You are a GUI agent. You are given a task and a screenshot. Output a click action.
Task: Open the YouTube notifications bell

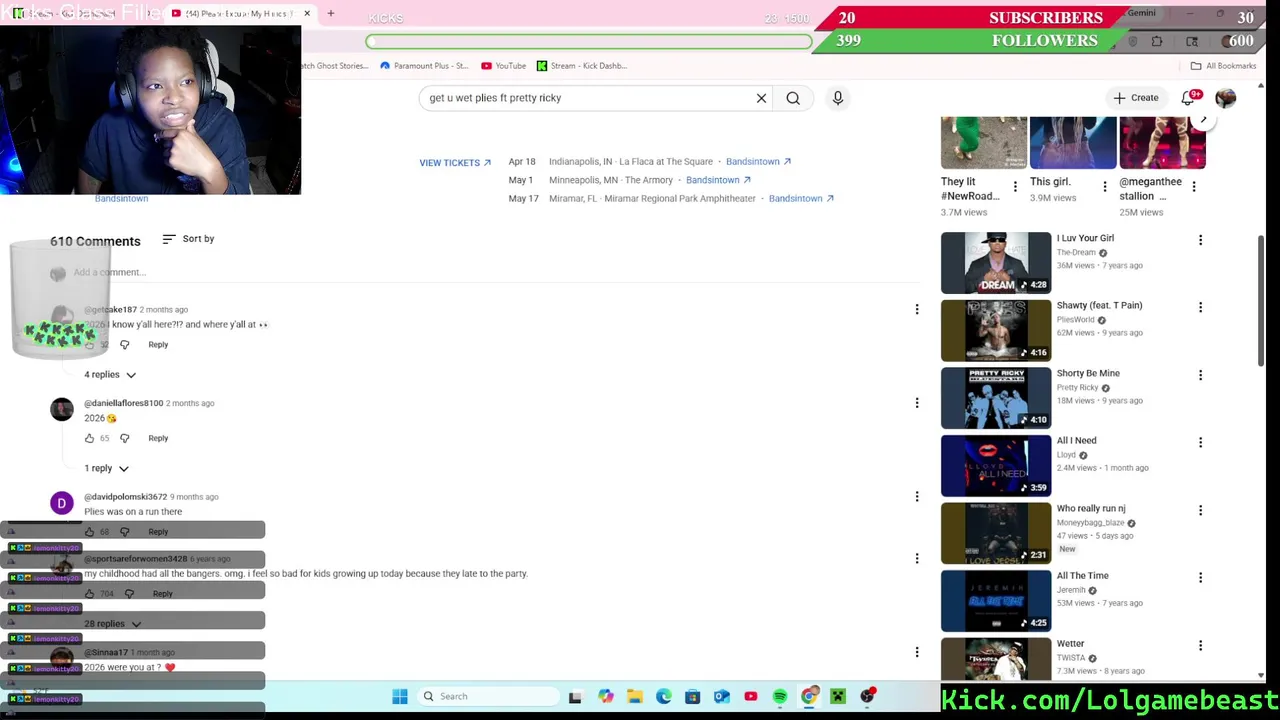(x=1189, y=98)
